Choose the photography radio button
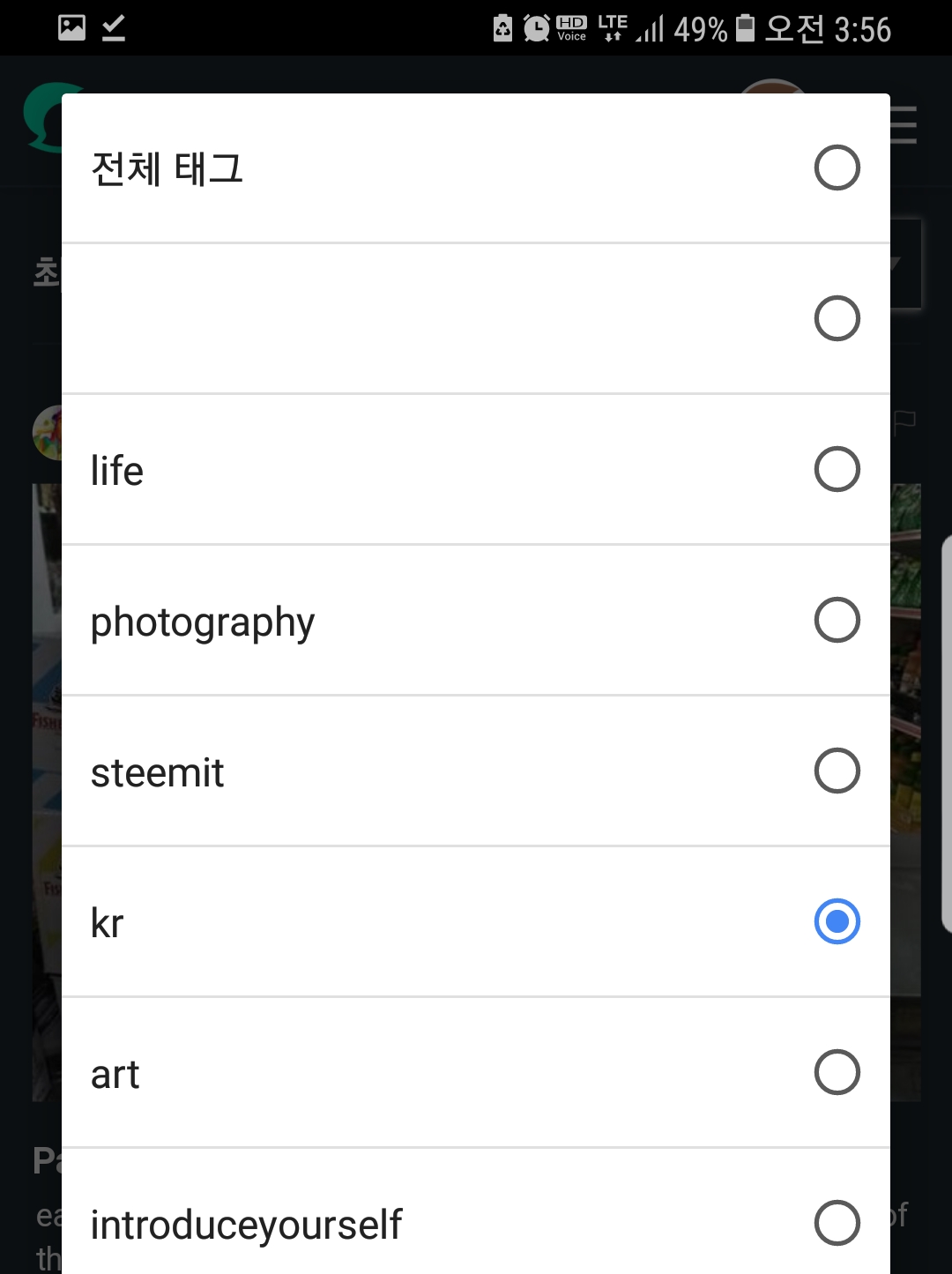Viewport: 952px width, 1274px height. click(837, 620)
